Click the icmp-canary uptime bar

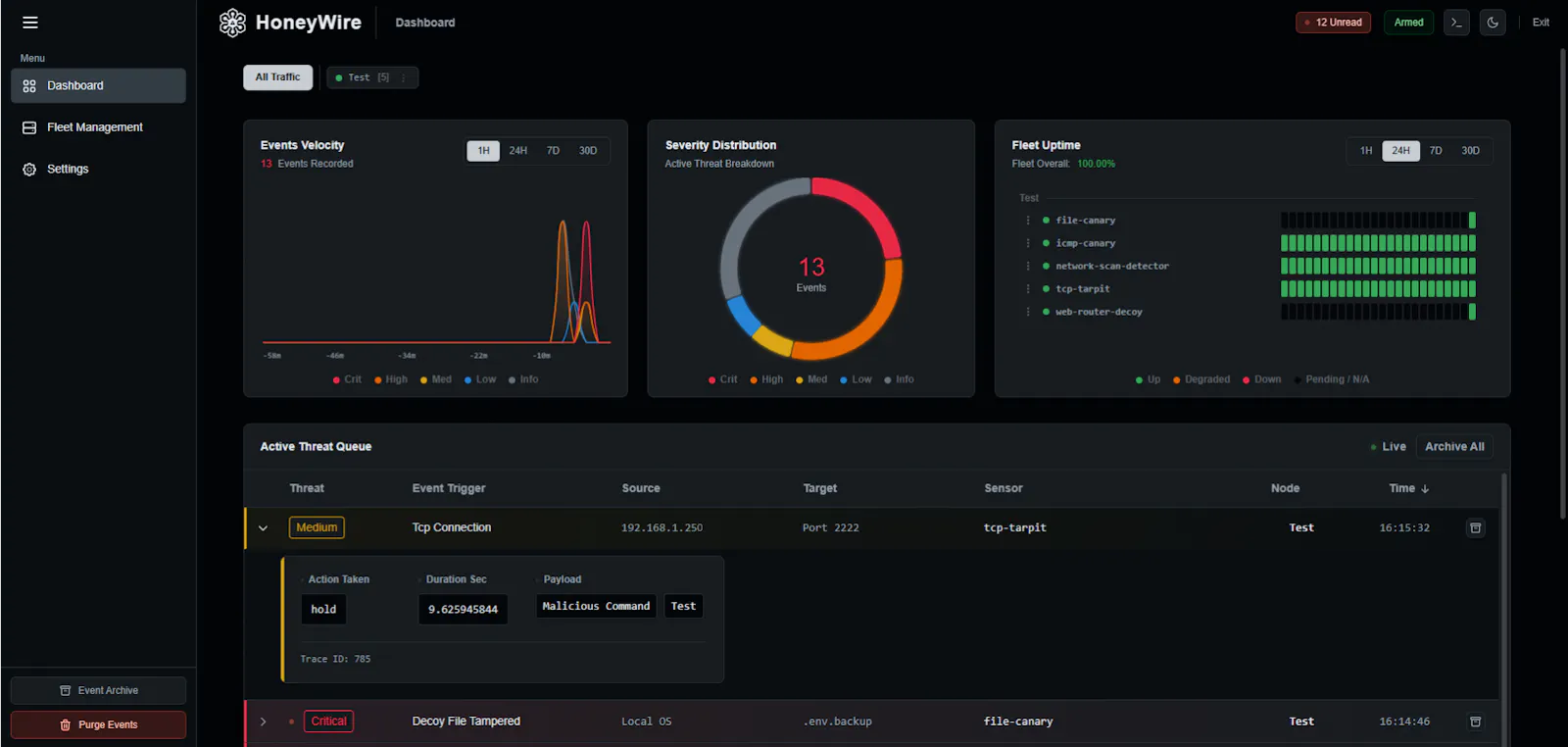1378,243
